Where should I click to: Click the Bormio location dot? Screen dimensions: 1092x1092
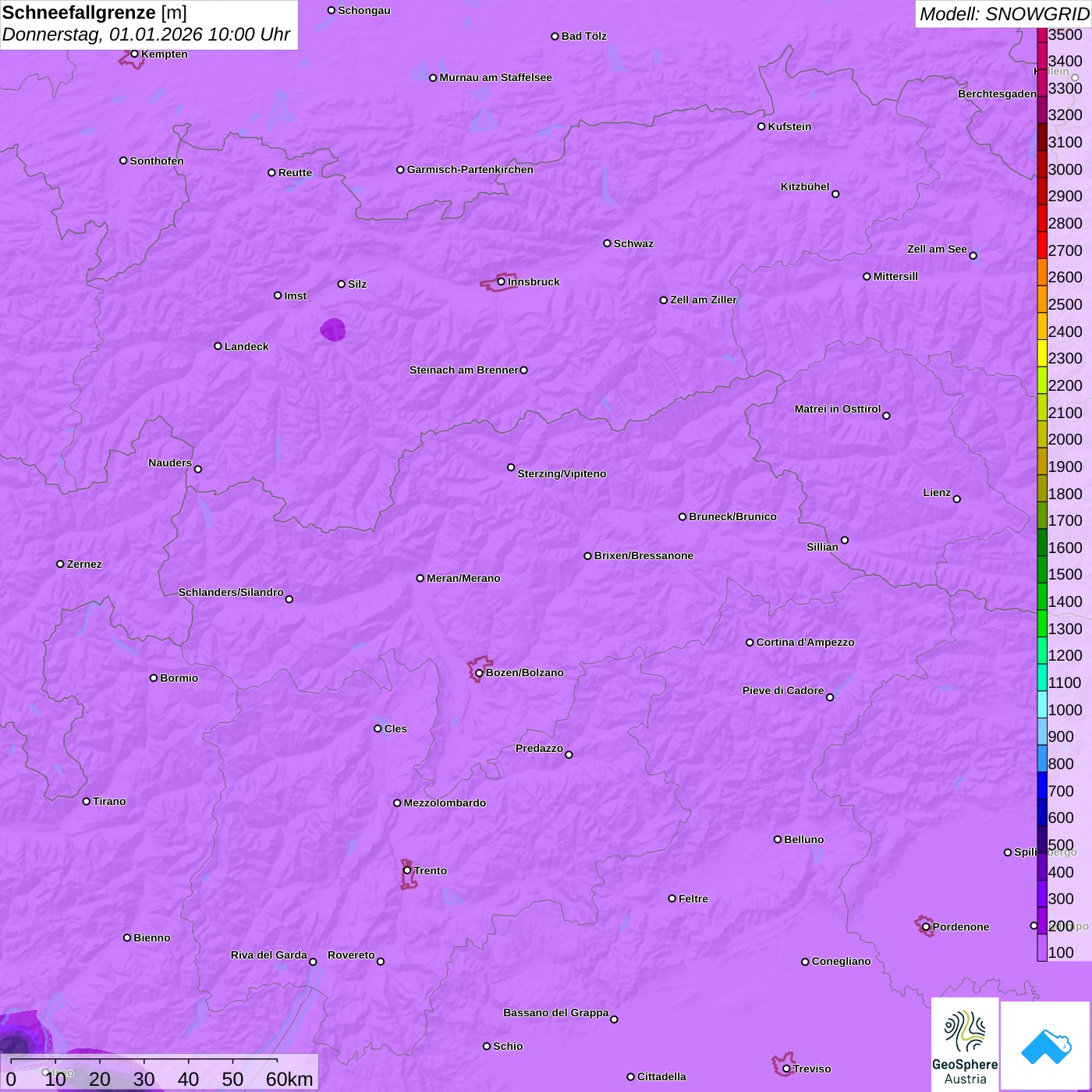(154, 678)
